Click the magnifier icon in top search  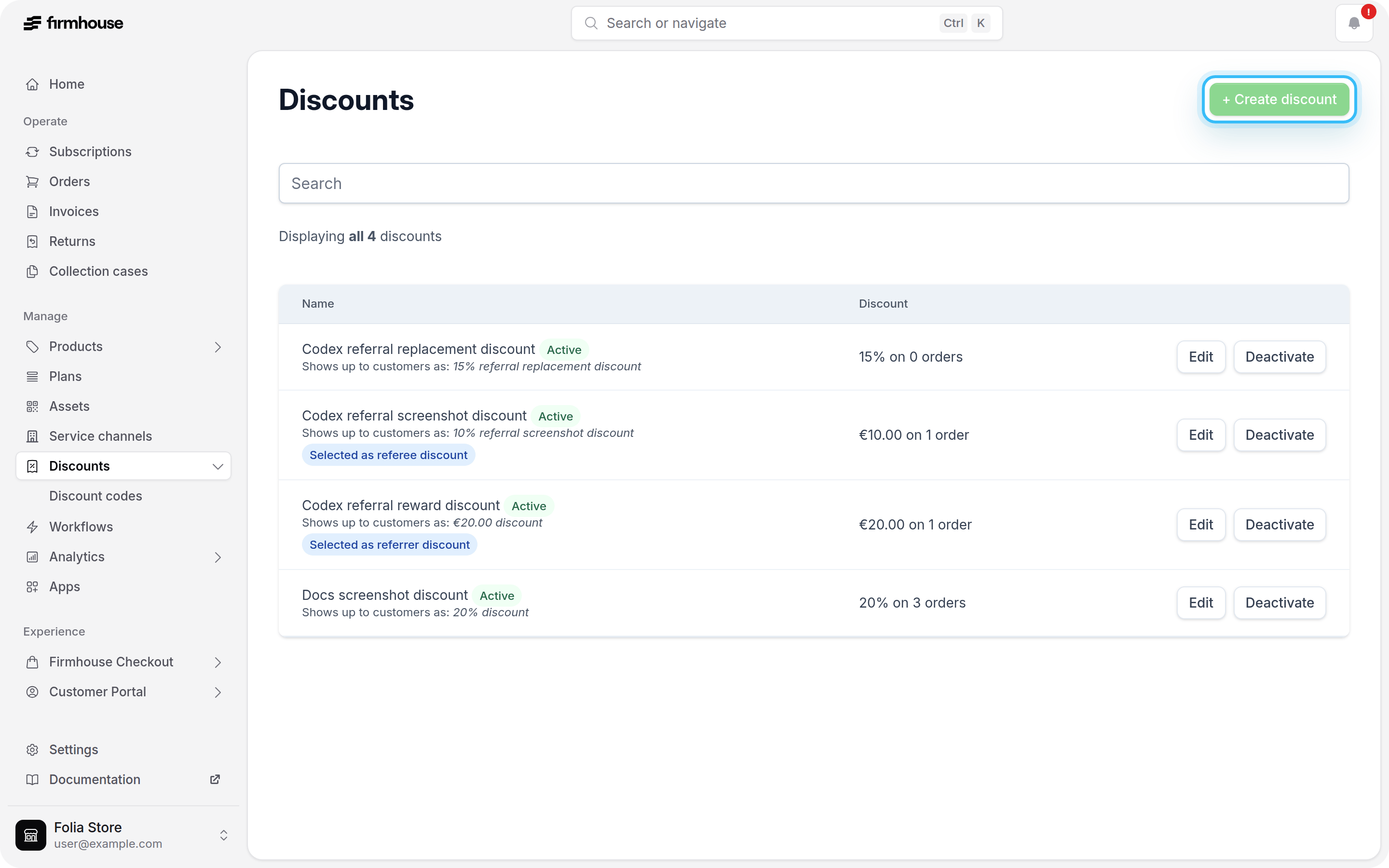(591, 23)
